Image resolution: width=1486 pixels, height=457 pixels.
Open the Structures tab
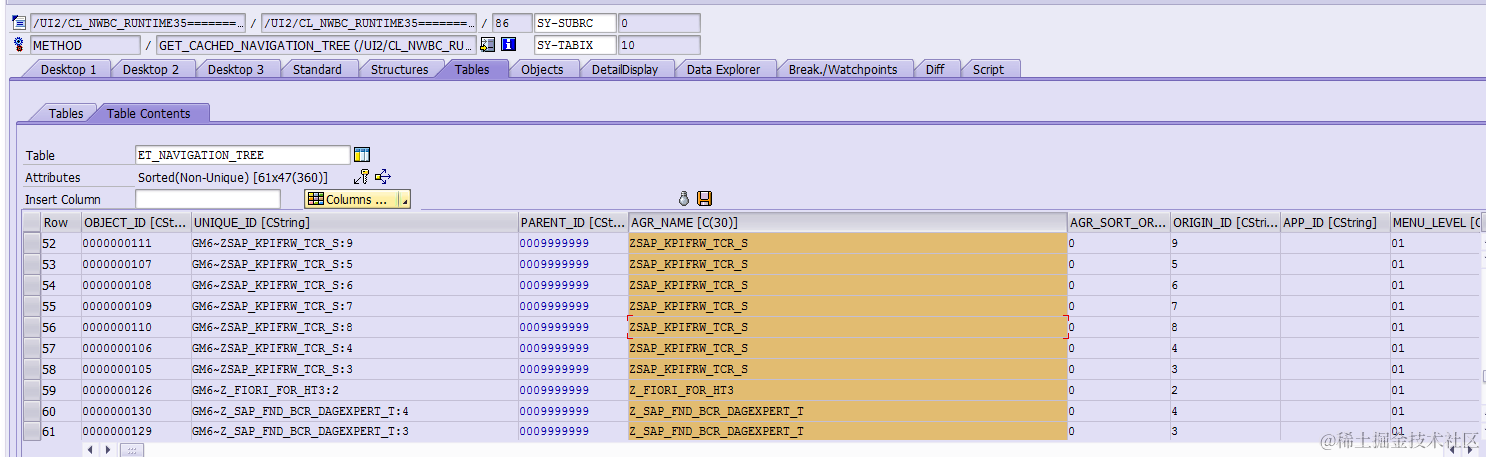click(399, 69)
